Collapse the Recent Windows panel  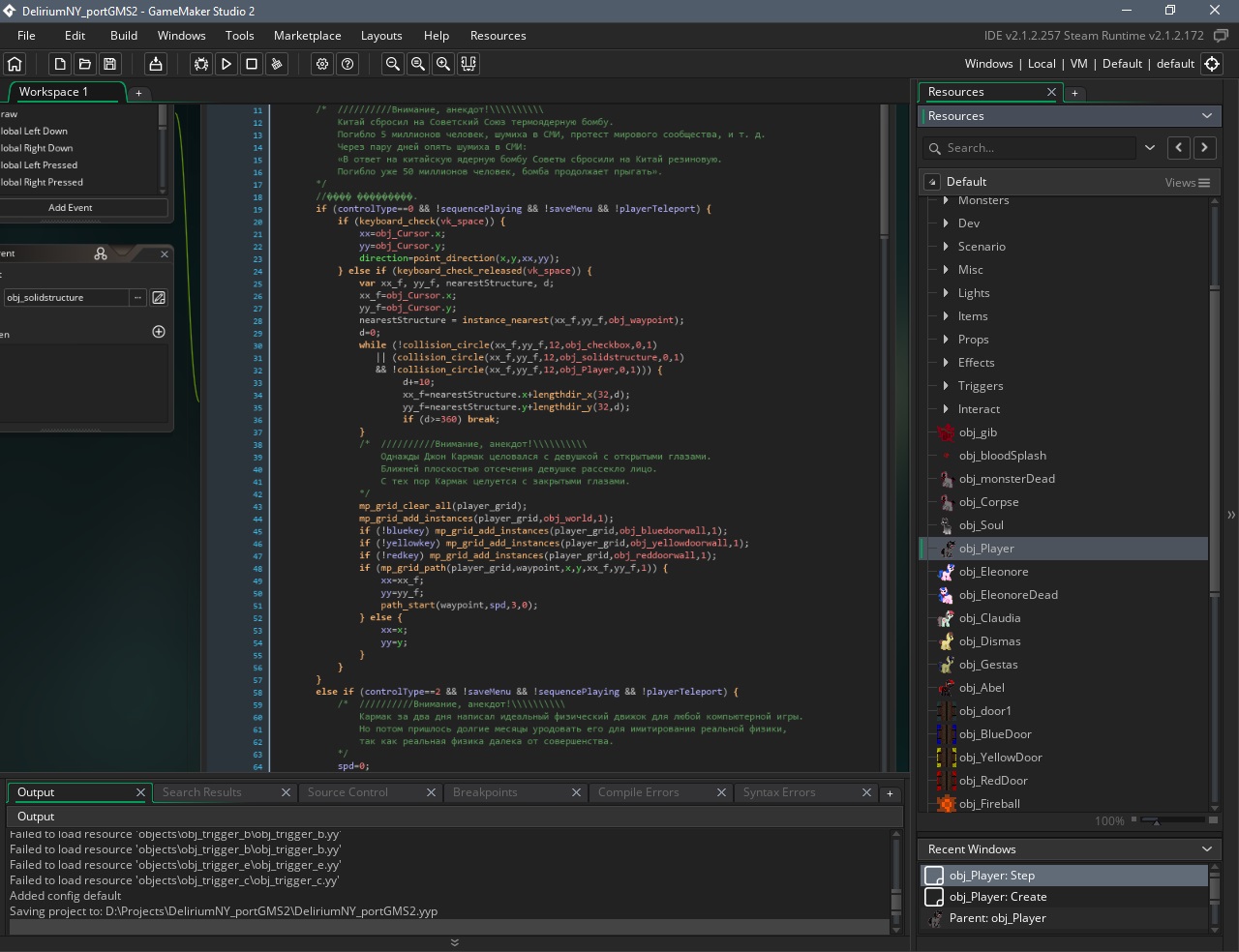[x=1206, y=848]
